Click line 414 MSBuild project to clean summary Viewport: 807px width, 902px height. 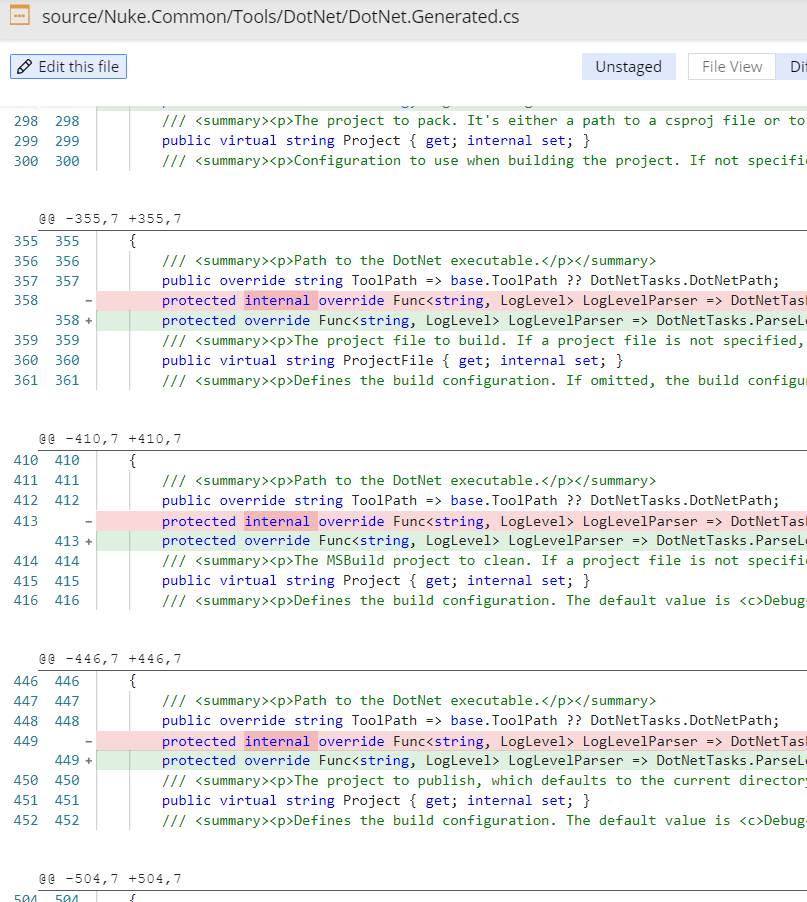pos(484,561)
